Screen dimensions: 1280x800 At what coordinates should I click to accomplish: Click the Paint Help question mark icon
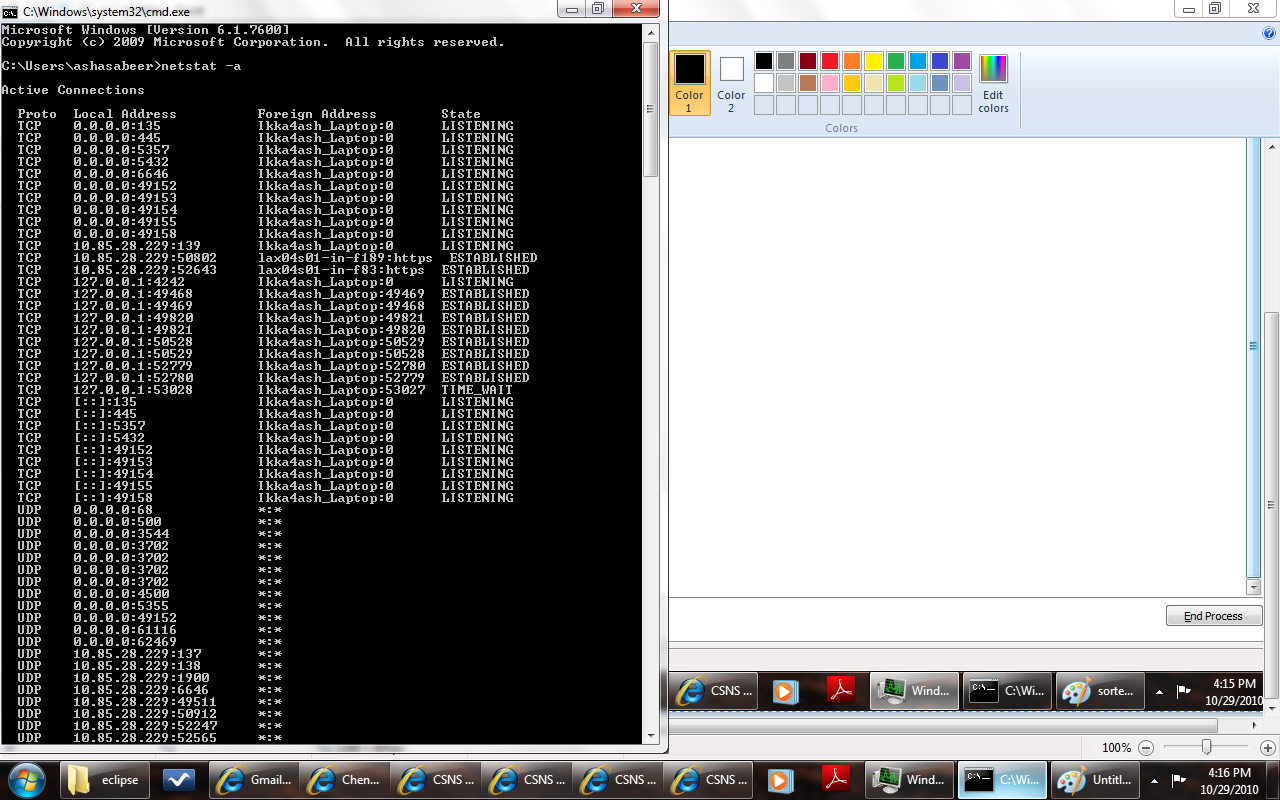(1269, 33)
